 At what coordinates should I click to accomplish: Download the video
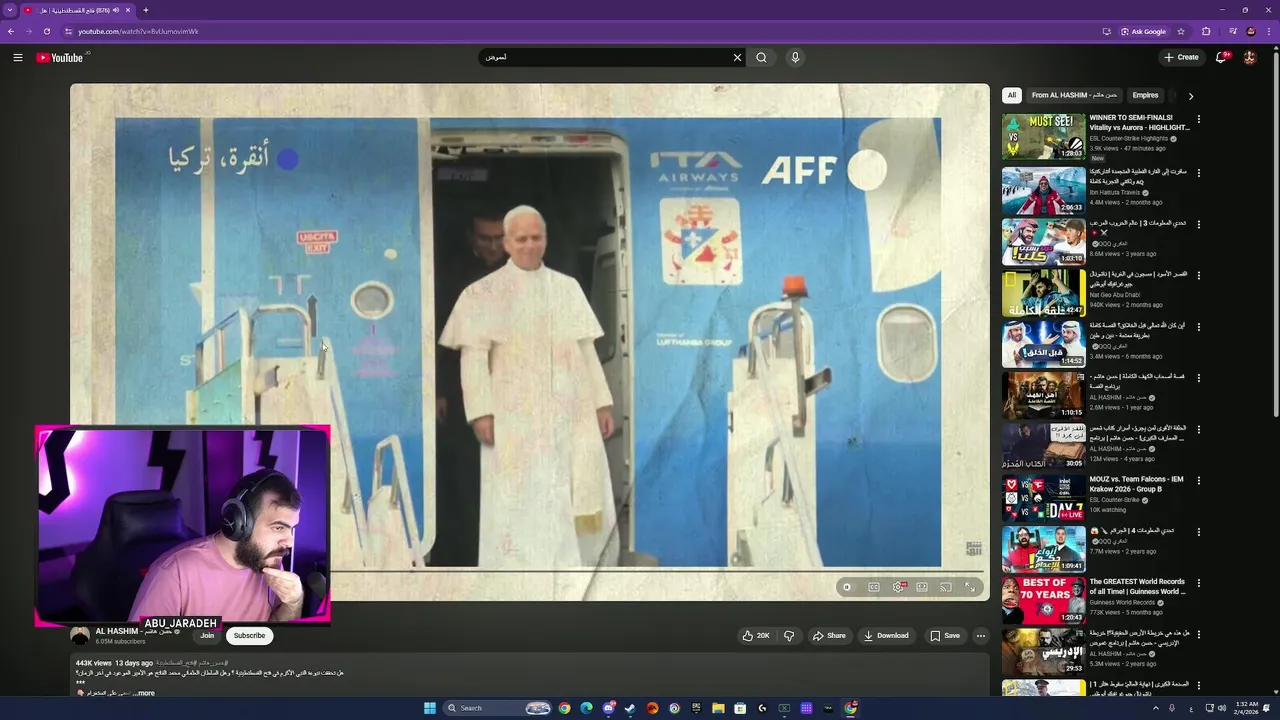pos(886,635)
